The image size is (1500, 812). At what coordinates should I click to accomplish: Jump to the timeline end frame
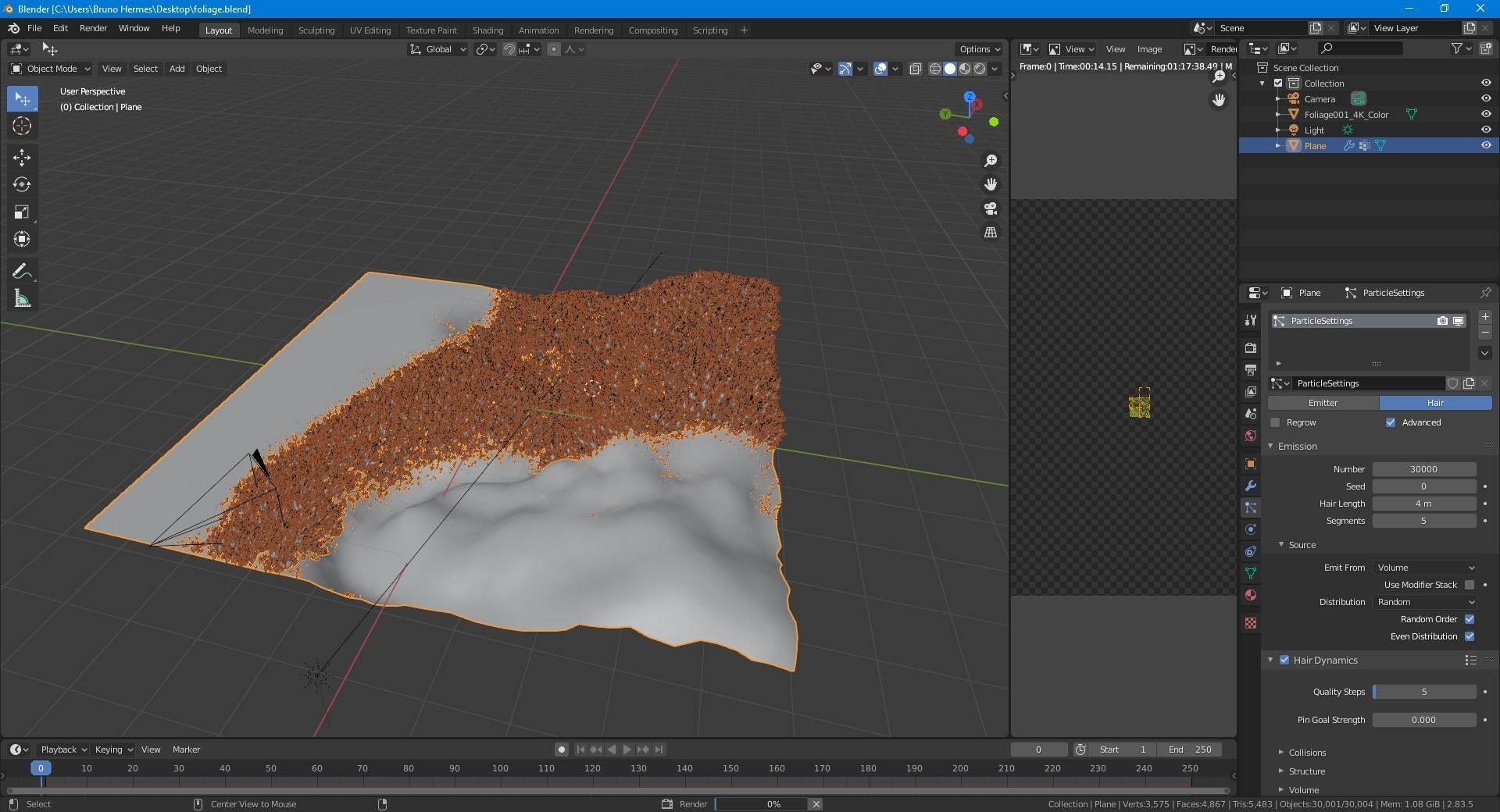click(659, 750)
